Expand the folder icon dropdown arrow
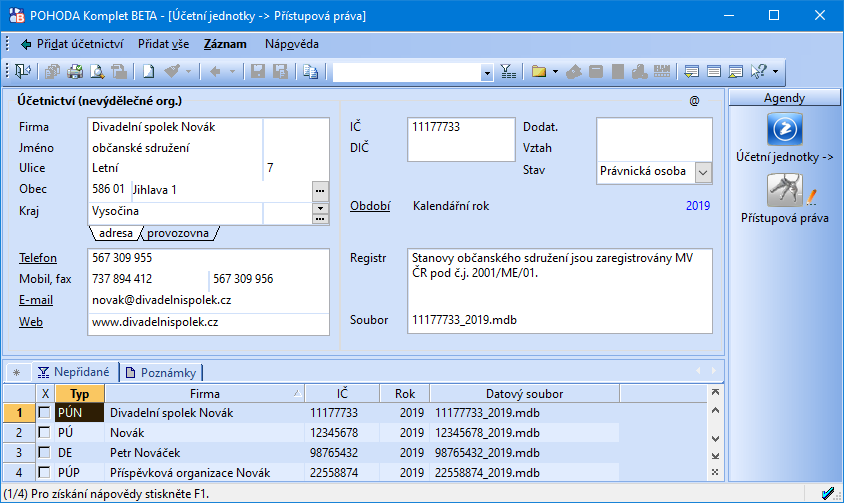 tap(555, 72)
